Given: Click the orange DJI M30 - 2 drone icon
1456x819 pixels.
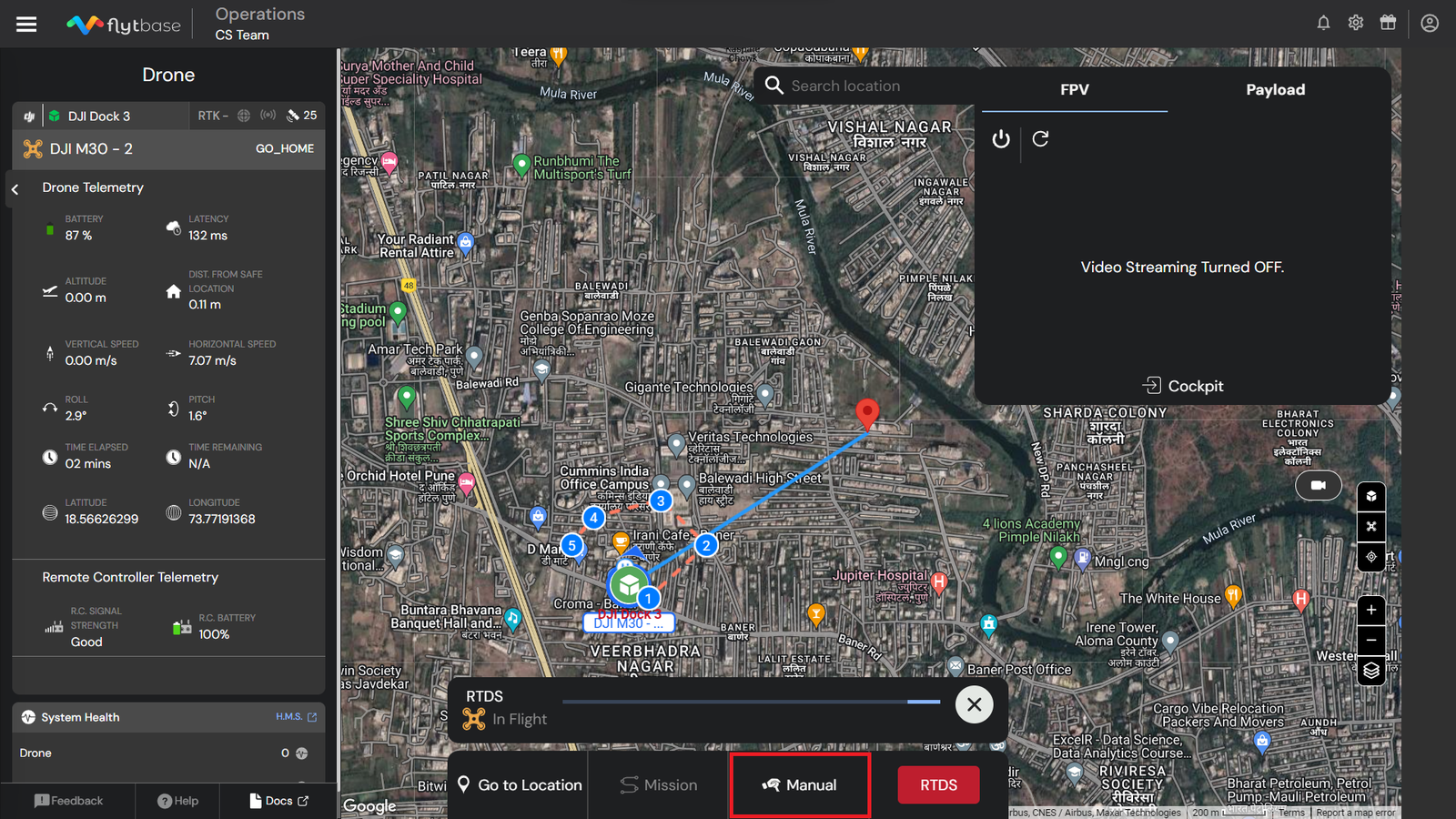Looking at the screenshot, I should tap(33, 149).
